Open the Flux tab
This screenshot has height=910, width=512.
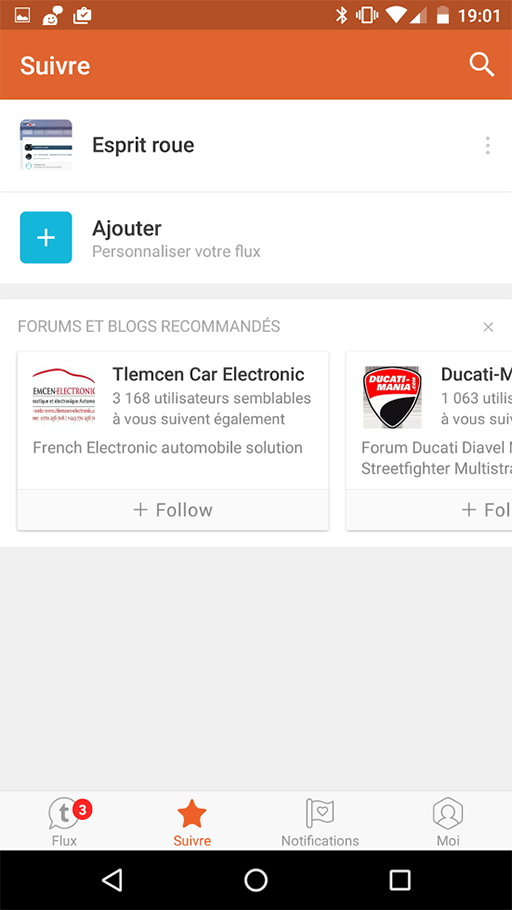(64, 822)
